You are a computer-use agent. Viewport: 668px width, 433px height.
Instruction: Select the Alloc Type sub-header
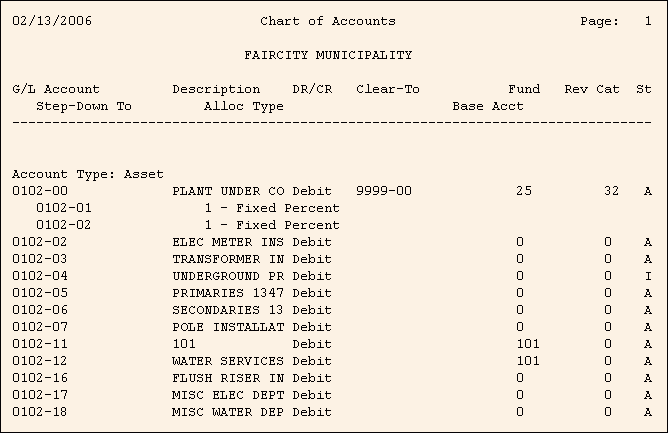tap(244, 105)
